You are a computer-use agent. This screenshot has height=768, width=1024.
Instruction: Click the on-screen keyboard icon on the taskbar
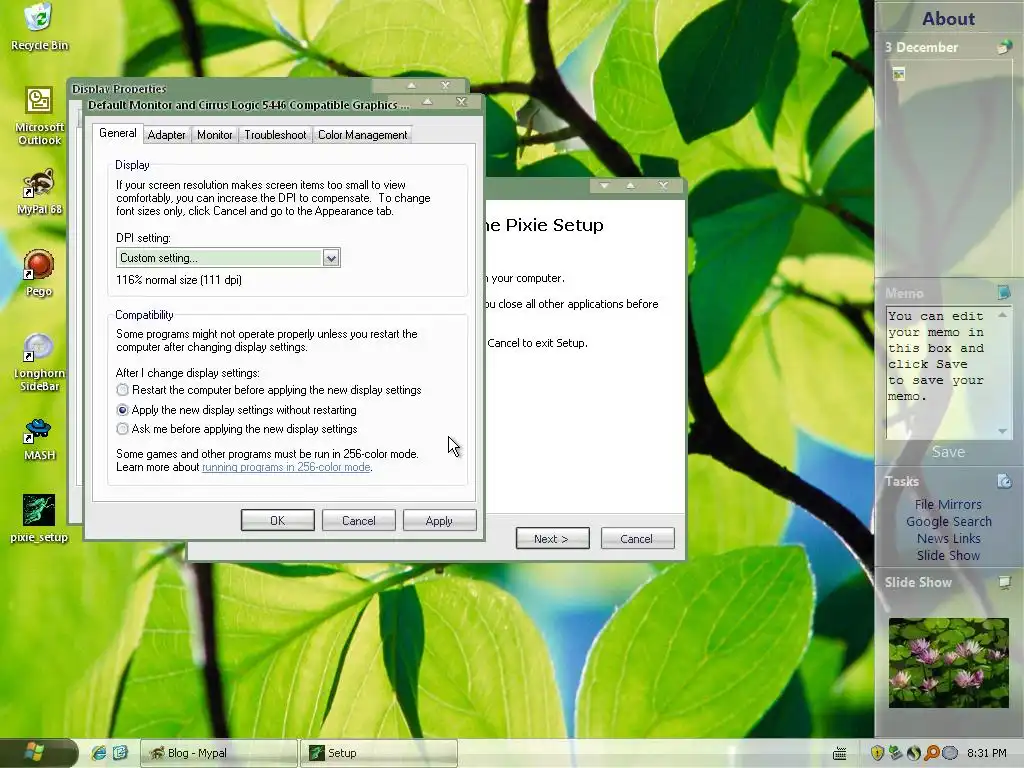(x=840, y=754)
